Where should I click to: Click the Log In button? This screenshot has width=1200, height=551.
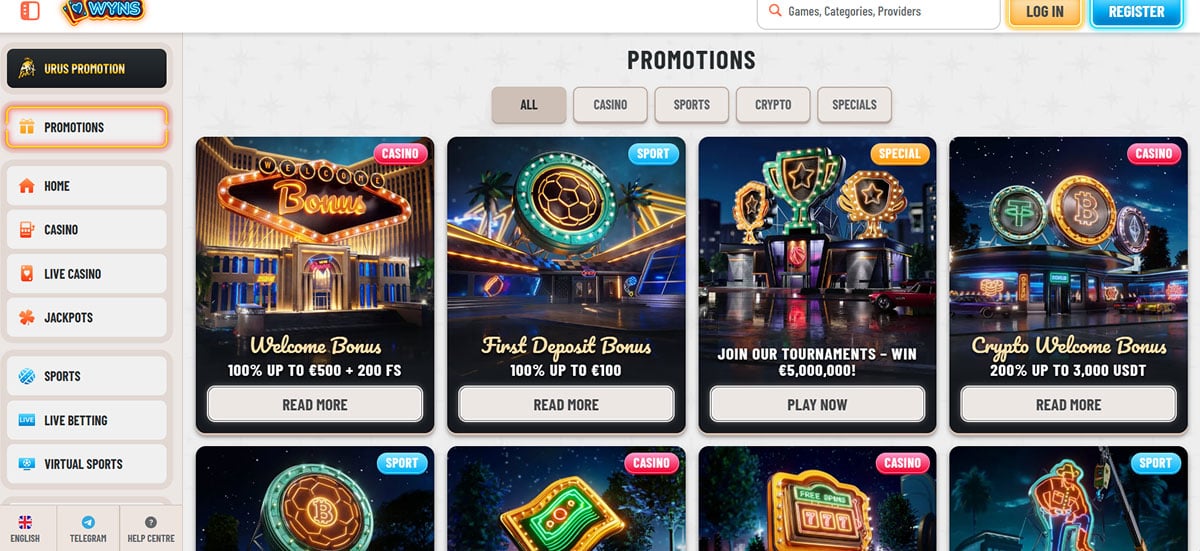point(1044,12)
